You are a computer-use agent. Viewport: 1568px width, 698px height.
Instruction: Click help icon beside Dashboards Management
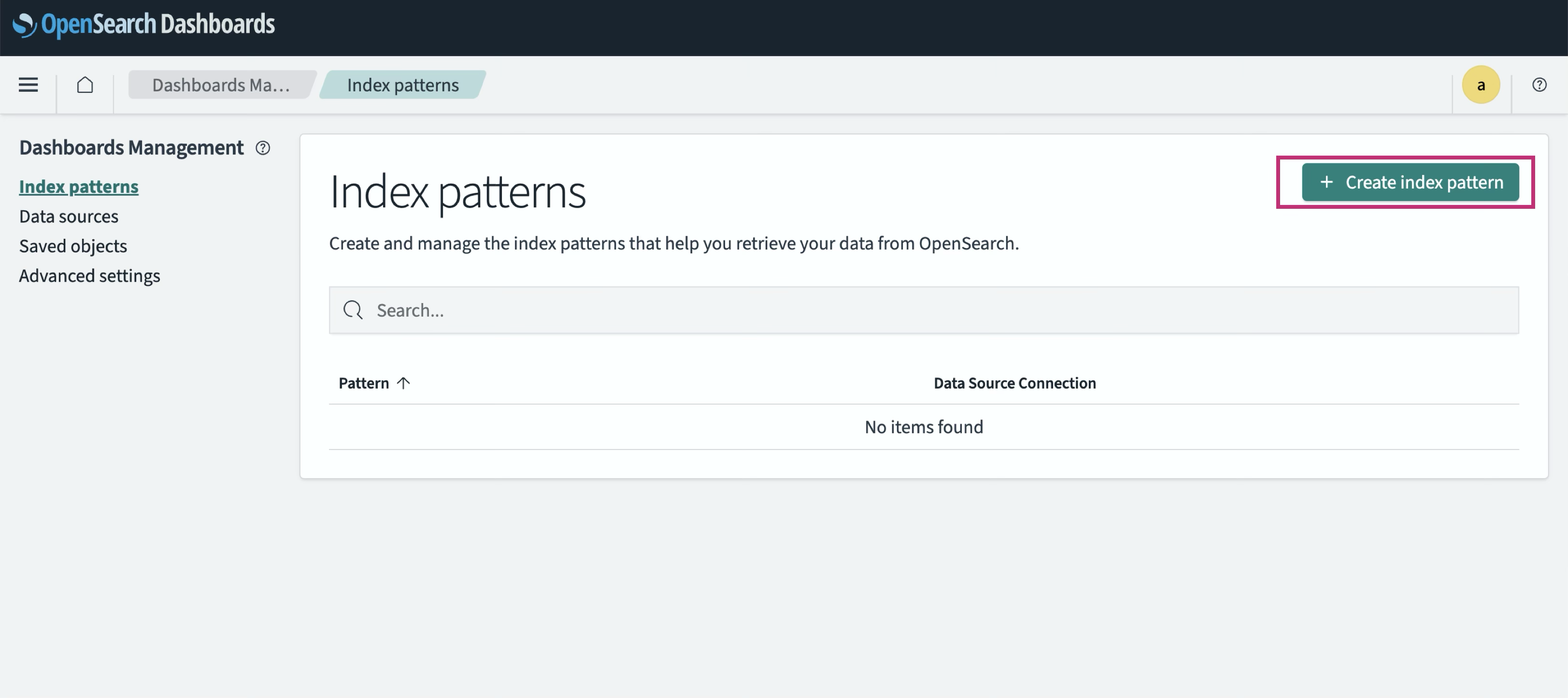click(263, 148)
